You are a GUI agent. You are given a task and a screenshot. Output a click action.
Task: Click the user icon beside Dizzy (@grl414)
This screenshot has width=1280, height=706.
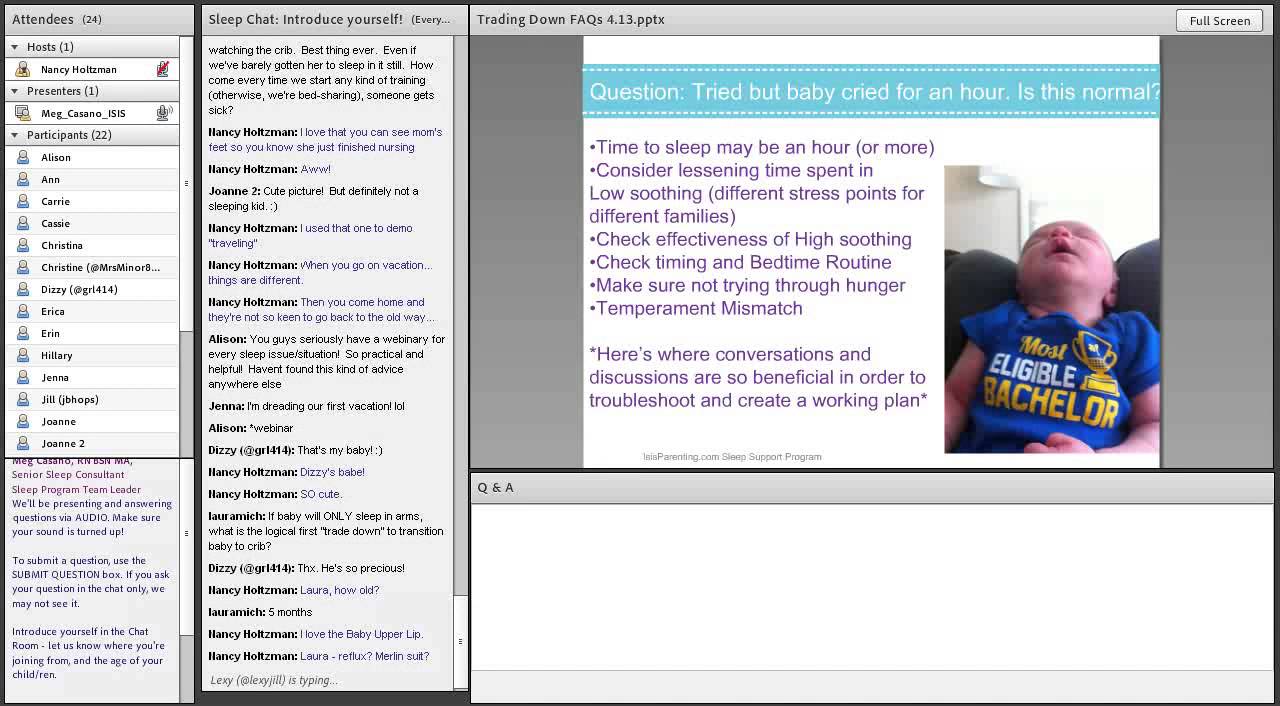click(22, 289)
